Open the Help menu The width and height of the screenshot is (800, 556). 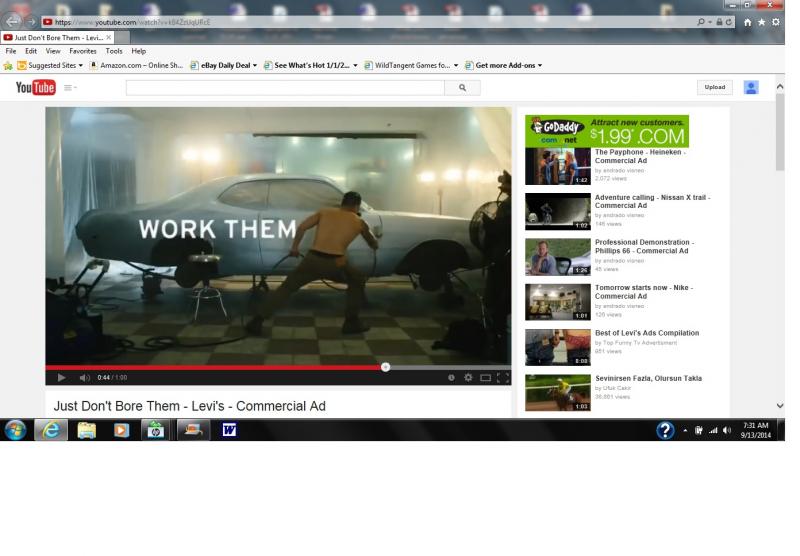138,51
